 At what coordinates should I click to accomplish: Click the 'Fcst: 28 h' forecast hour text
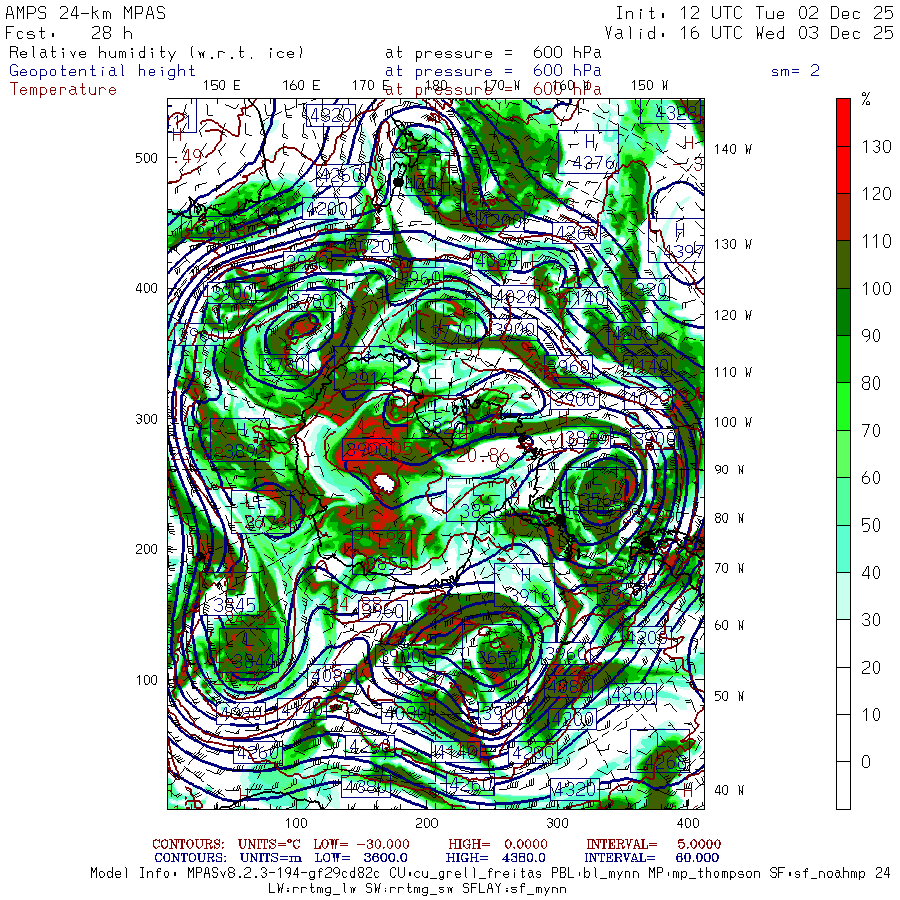69,33
